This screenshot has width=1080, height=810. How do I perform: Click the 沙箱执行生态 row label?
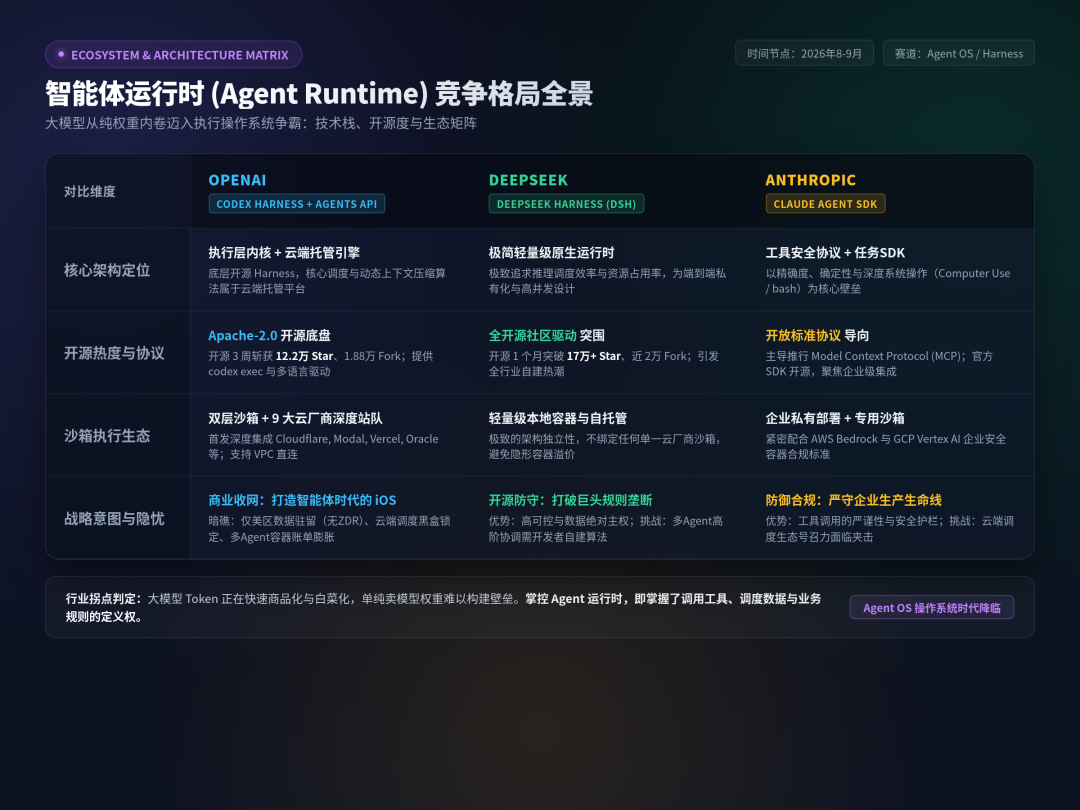[x=107, y=436]
